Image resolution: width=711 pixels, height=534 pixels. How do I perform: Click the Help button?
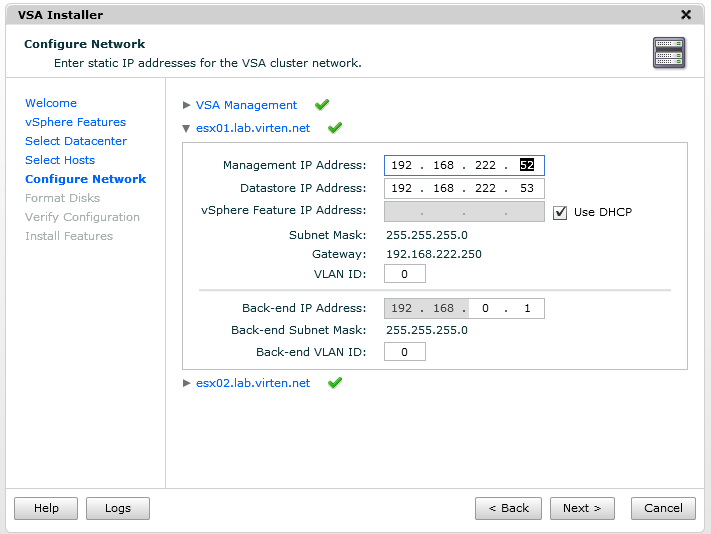(46, 508)
